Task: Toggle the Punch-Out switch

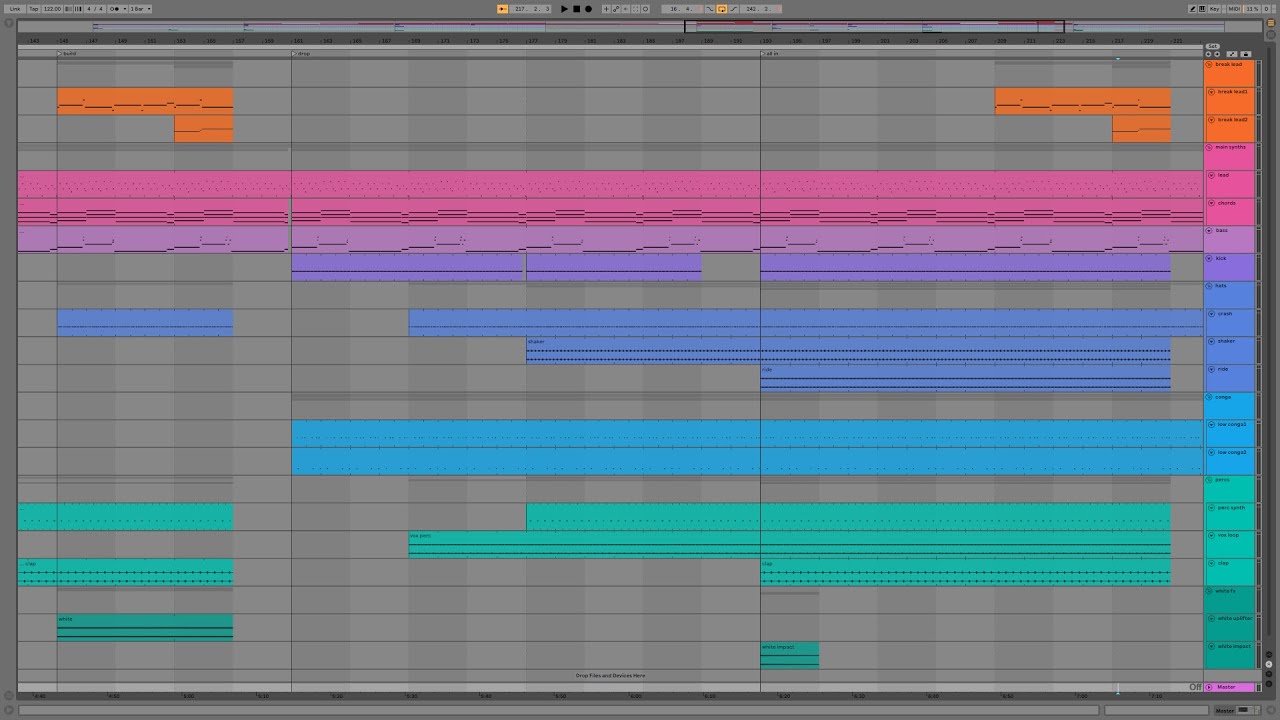Action: coord(734,9)
